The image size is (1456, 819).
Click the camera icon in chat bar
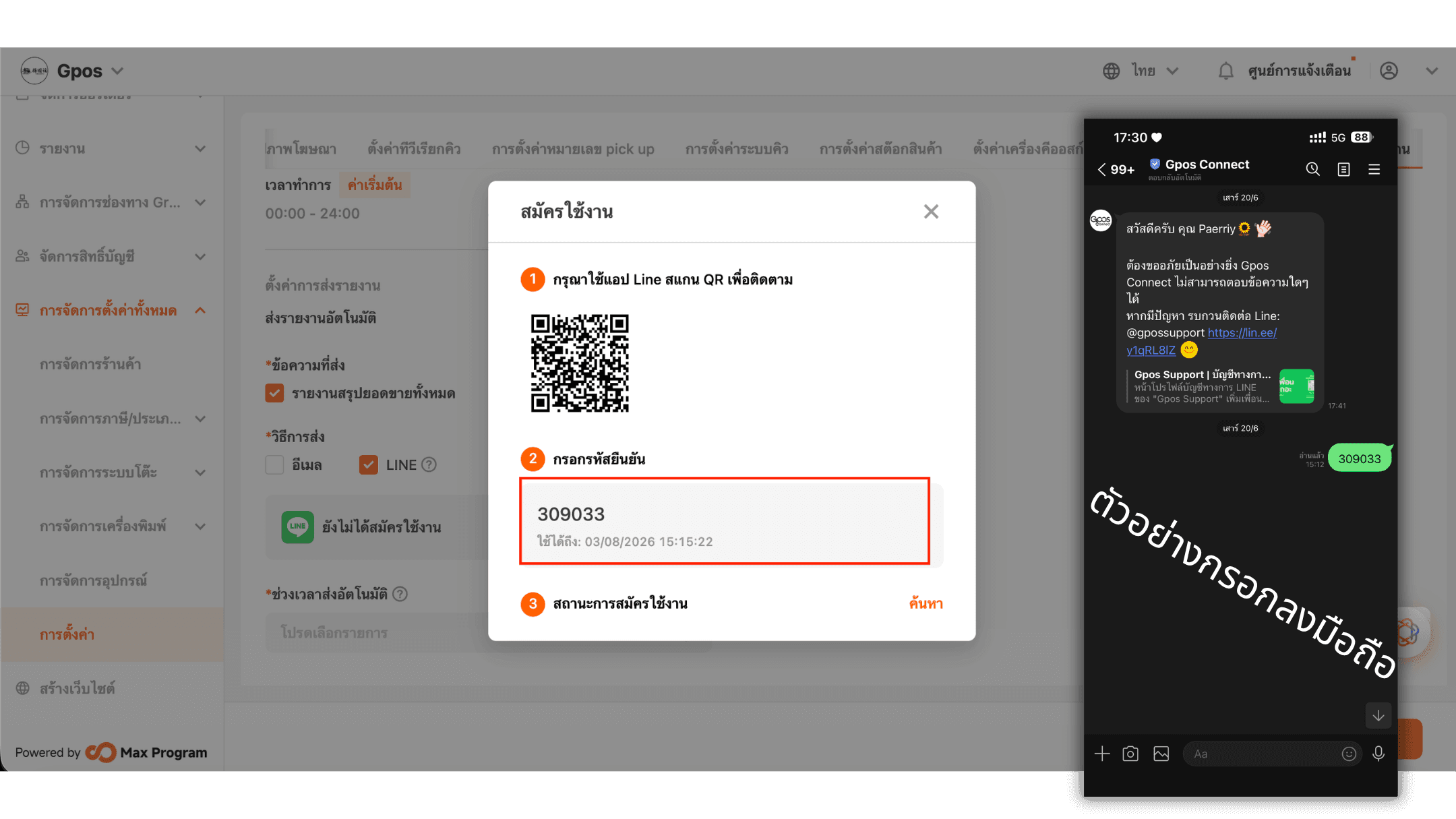point(1130,754)
